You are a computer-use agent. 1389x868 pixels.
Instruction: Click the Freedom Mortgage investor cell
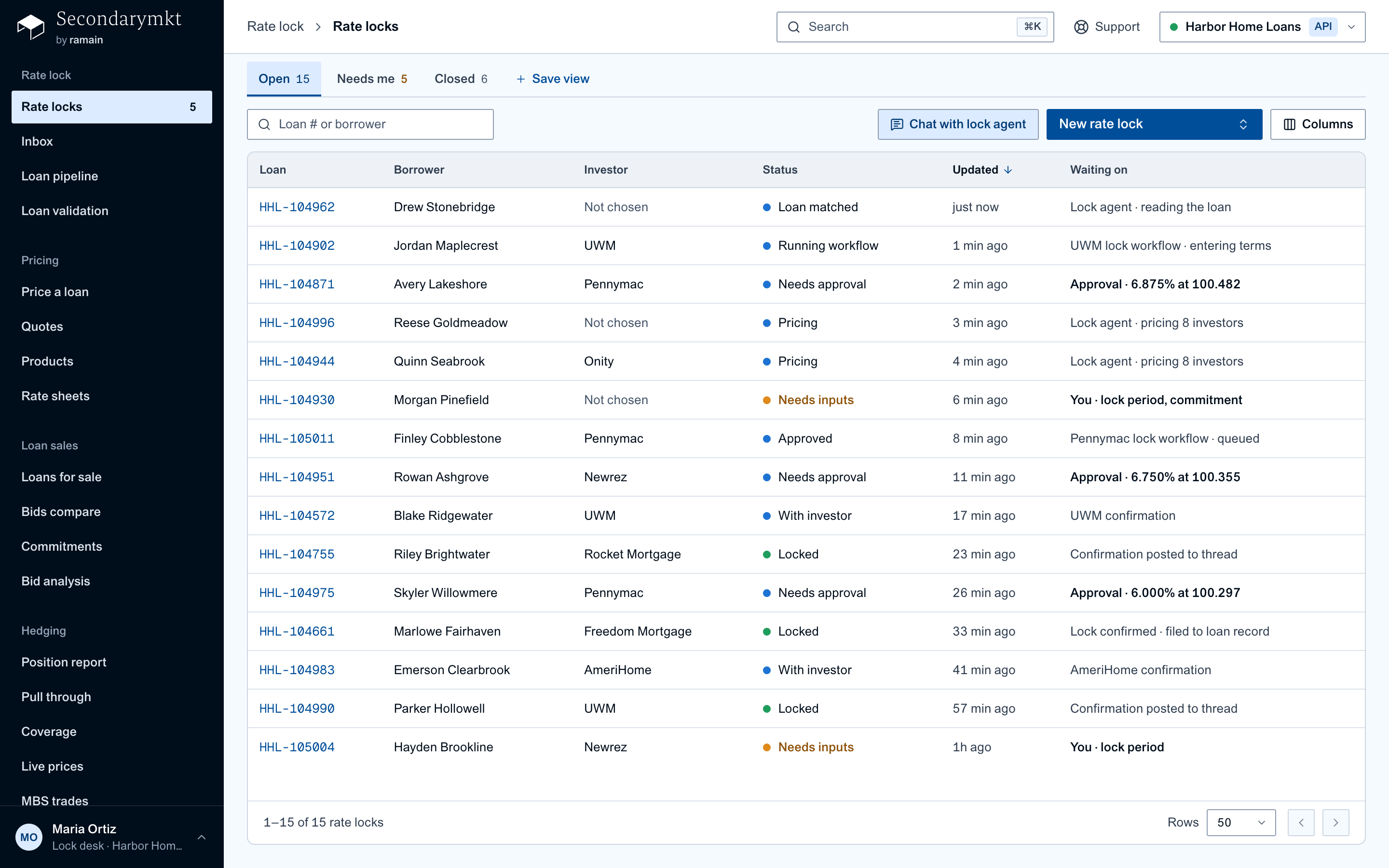(638, 632)
